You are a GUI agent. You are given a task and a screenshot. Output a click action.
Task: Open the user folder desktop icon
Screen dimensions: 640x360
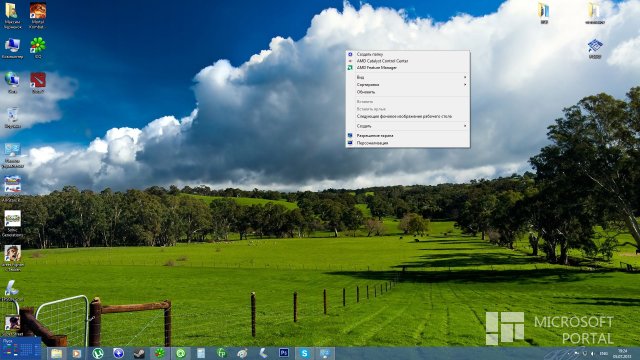point(12,15)
